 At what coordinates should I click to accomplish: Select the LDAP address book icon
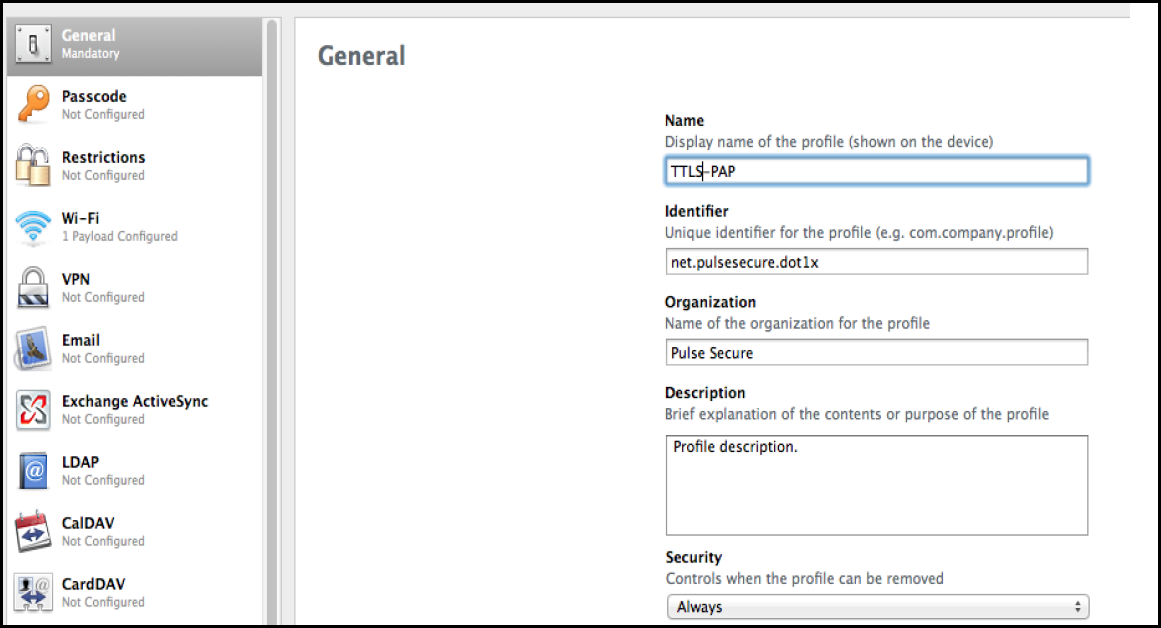(x=33, y=471)
